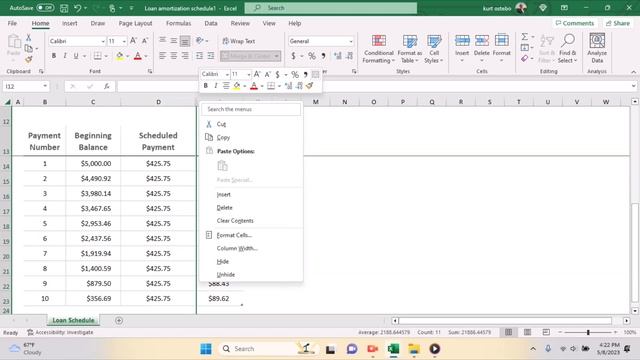This screenshot has width=640, height=360.
Task: Add a new sheet with plus button
Action: tap(119, 320)
